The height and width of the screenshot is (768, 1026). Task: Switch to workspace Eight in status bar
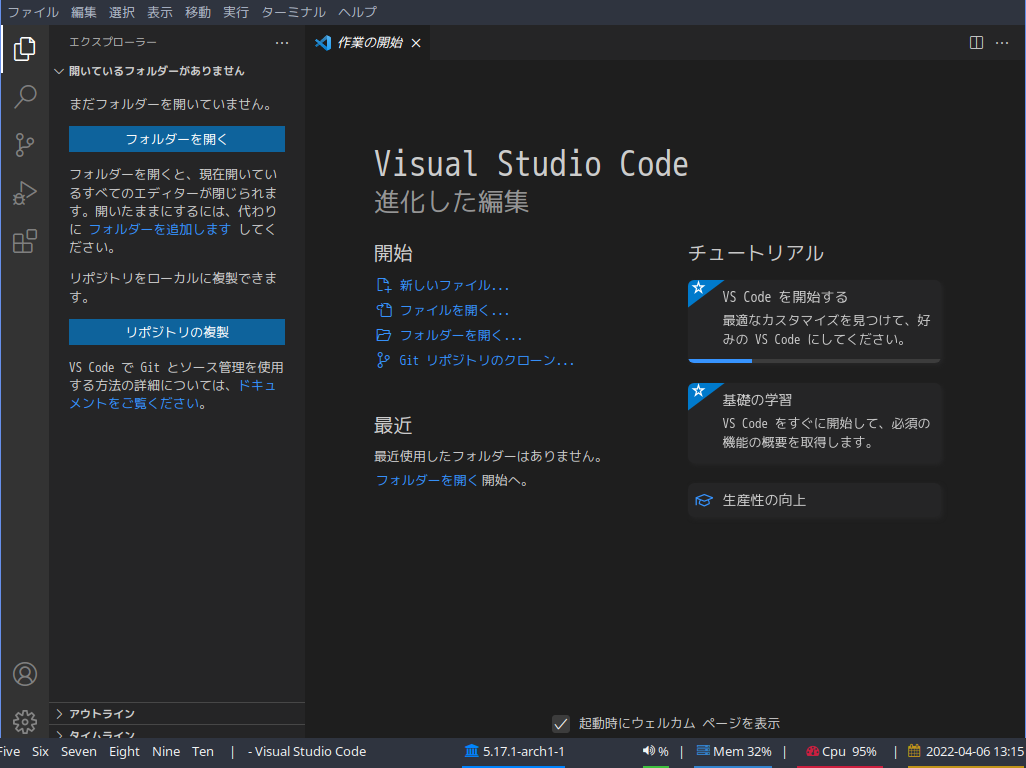[x=124, y=752]
